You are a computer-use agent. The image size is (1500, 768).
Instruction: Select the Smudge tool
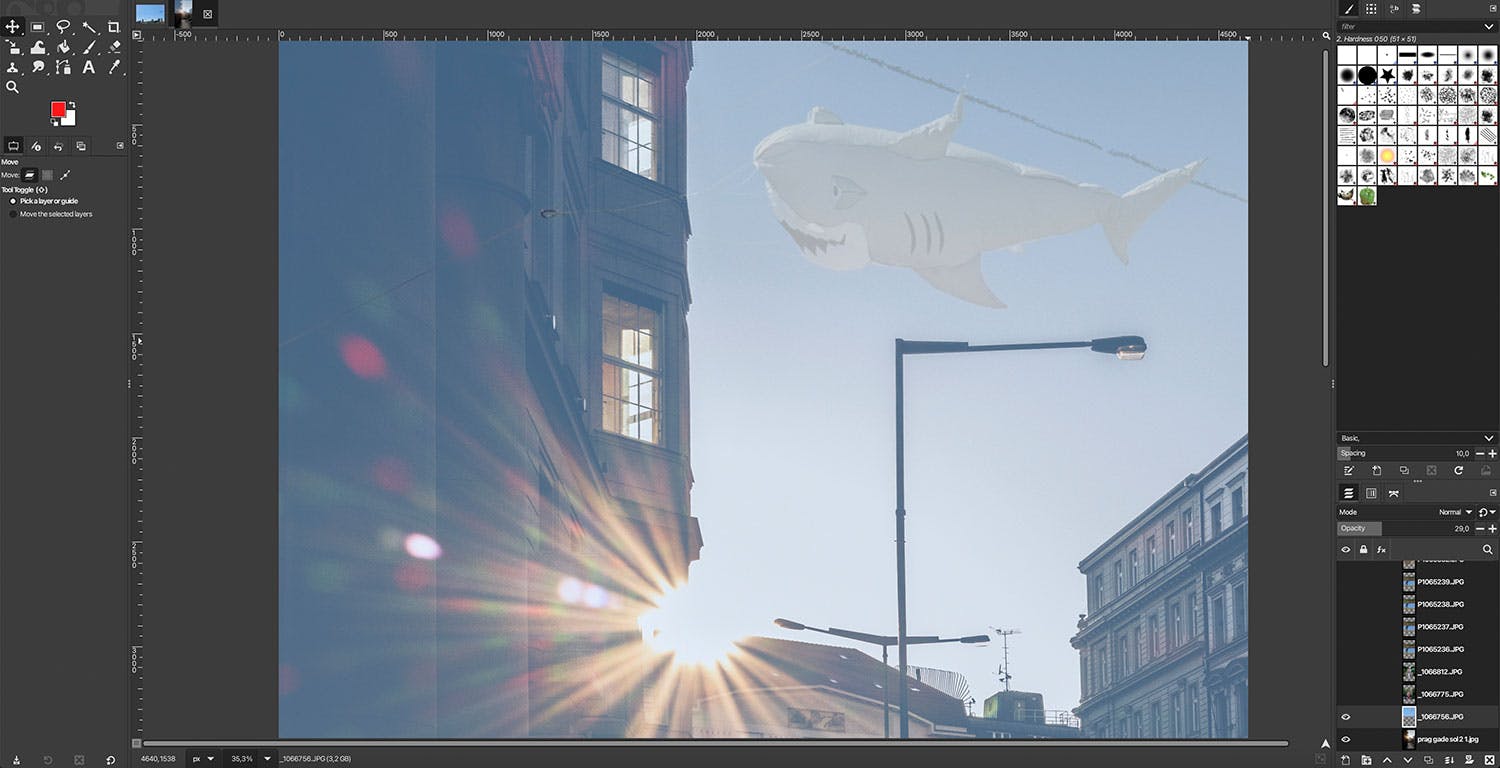pos(38,67)
